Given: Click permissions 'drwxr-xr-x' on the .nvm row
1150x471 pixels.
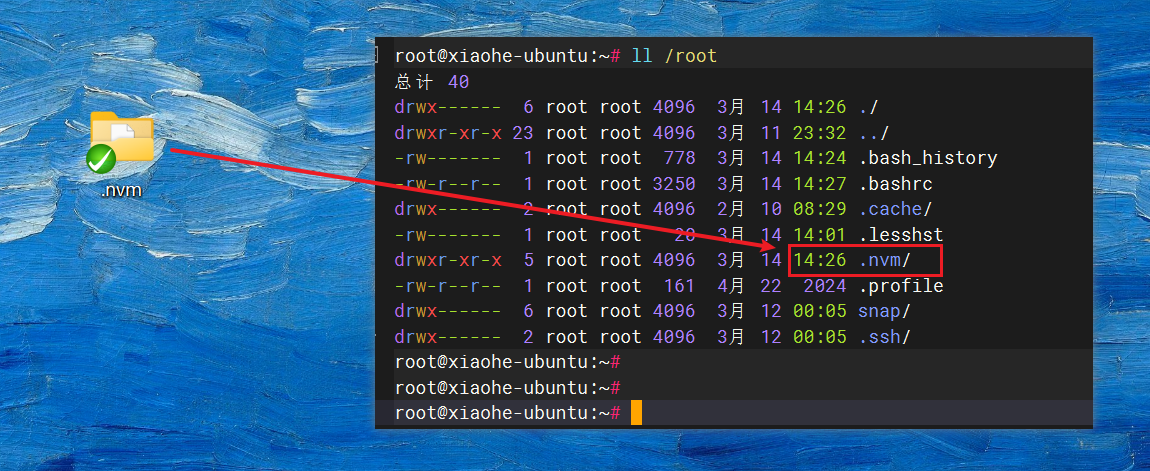Looking at the screenshot, I should [x=448, y=260].
